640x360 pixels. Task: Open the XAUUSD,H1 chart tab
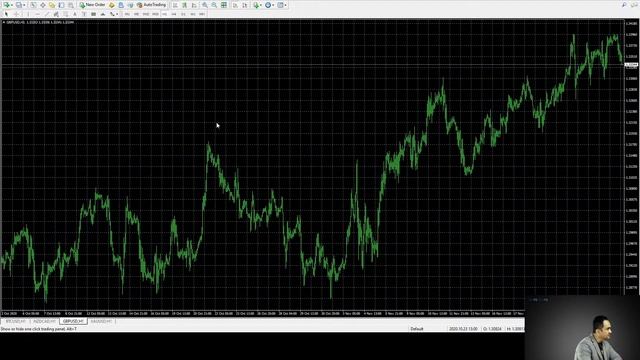point(101,322)
